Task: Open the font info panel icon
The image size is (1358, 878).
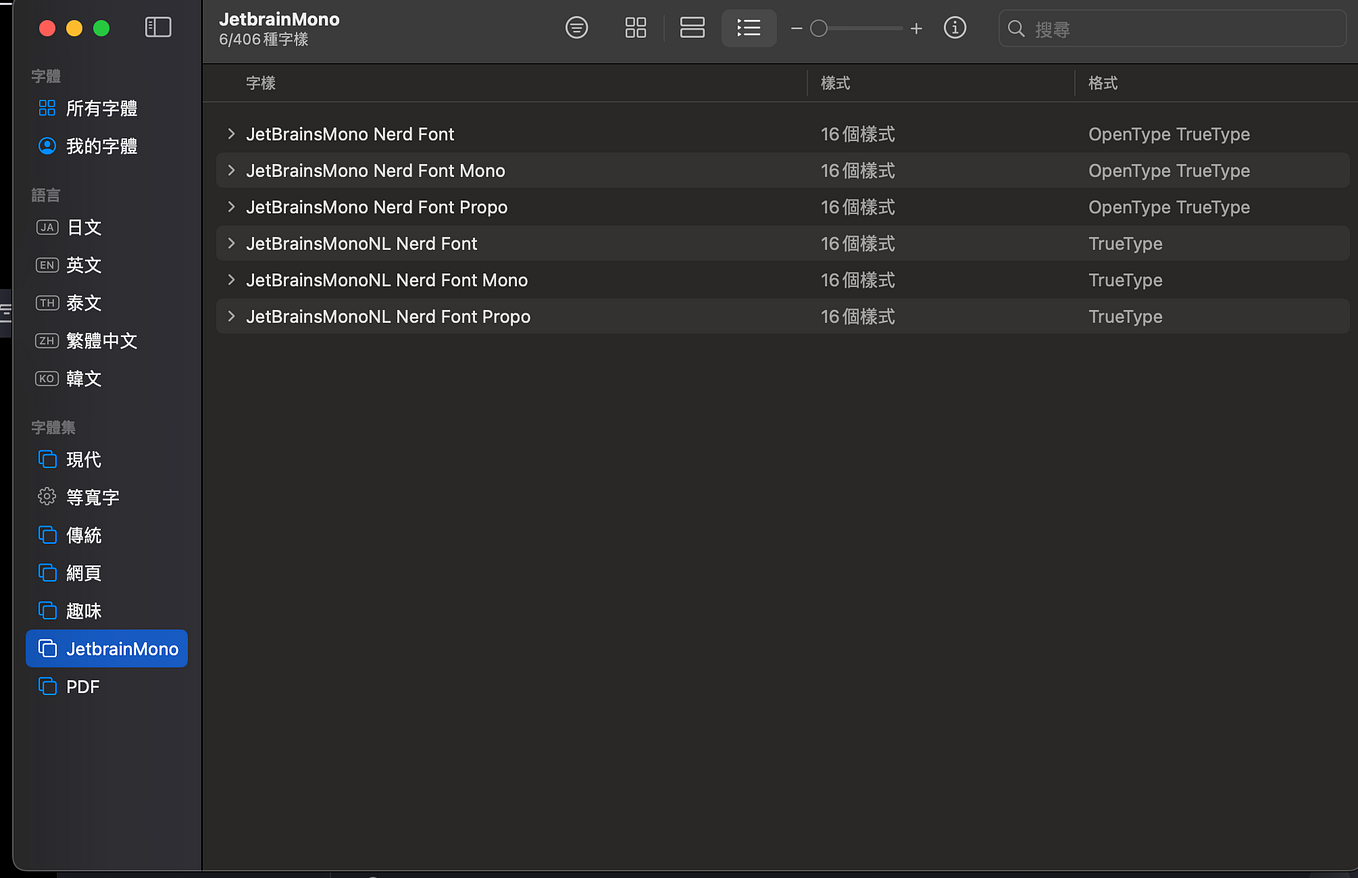Action: tap(955, 28)
